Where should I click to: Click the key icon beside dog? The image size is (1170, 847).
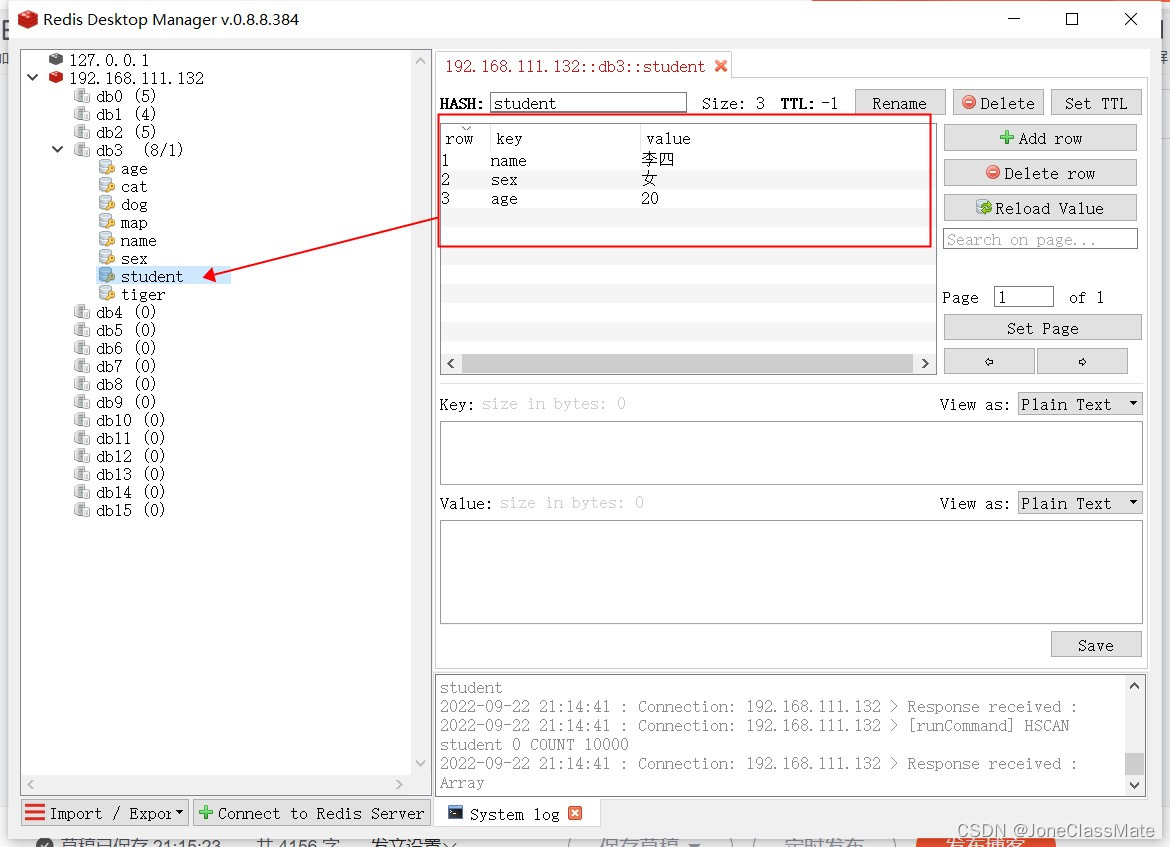pyautogui.click(x=107, y=204)
